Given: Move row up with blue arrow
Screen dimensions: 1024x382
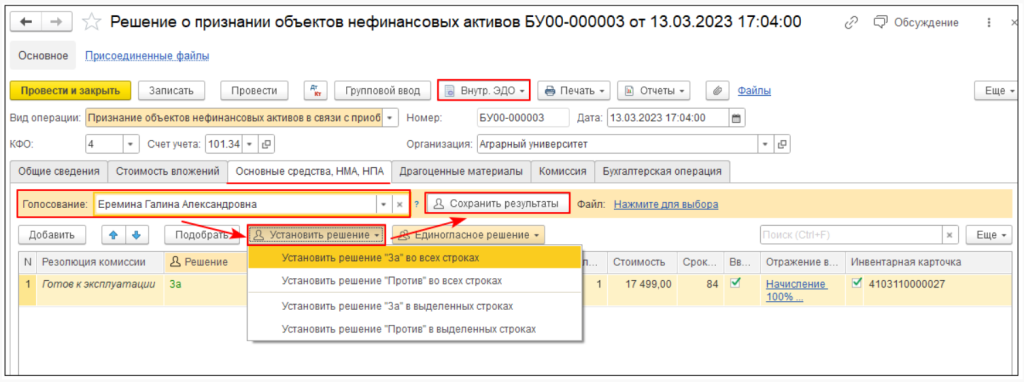Looking at the screenshot, I should (113, 234).
